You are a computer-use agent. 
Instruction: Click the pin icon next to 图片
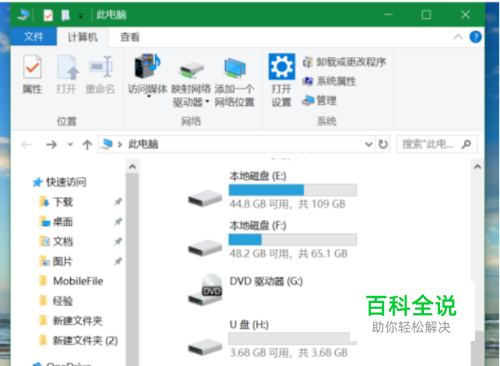pos(118,261)
